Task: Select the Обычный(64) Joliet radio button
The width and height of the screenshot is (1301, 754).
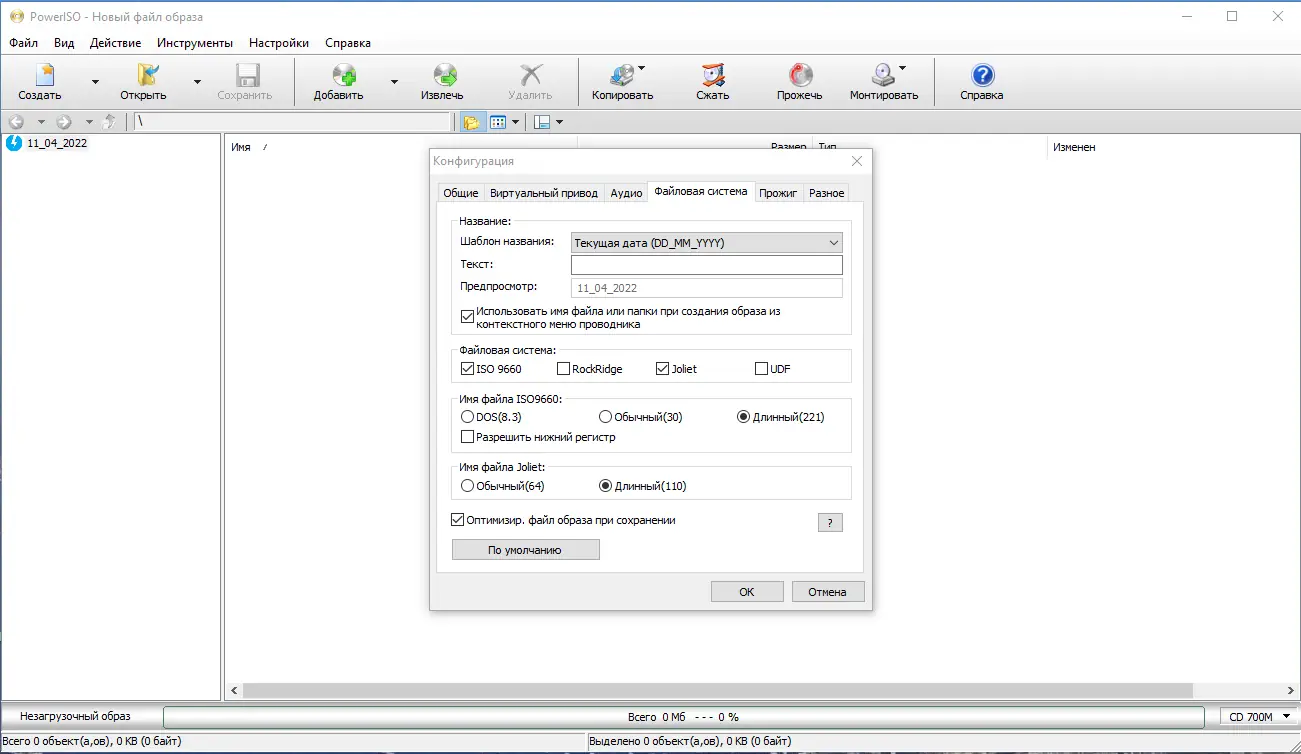Action: coord(467,486)
